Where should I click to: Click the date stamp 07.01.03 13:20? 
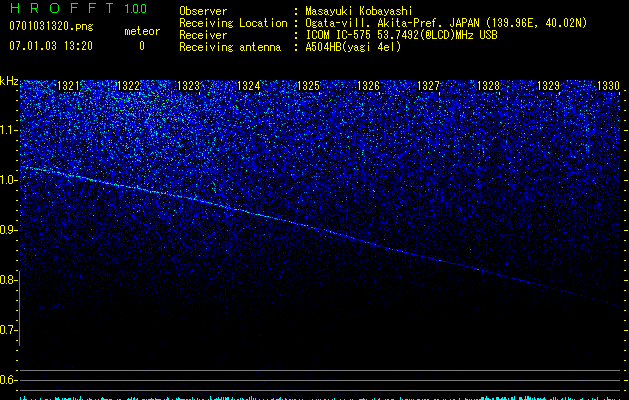point(51,46)
